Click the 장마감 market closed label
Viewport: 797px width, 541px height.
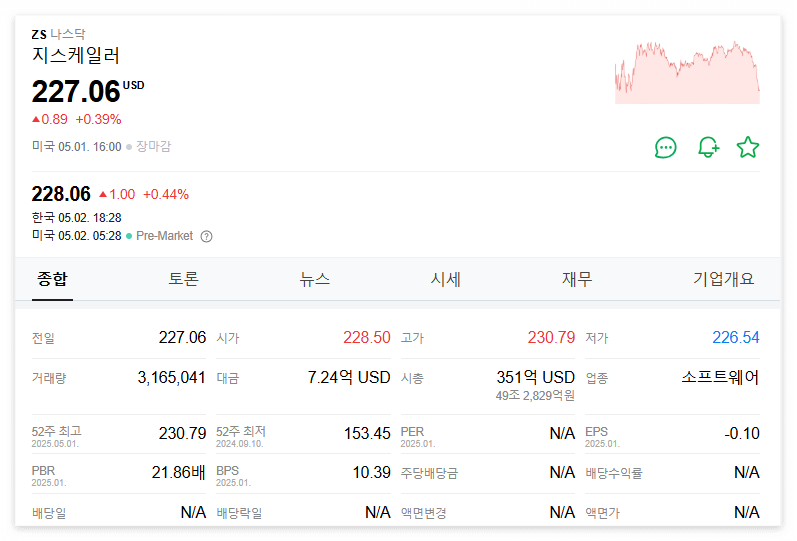[154, 147]
